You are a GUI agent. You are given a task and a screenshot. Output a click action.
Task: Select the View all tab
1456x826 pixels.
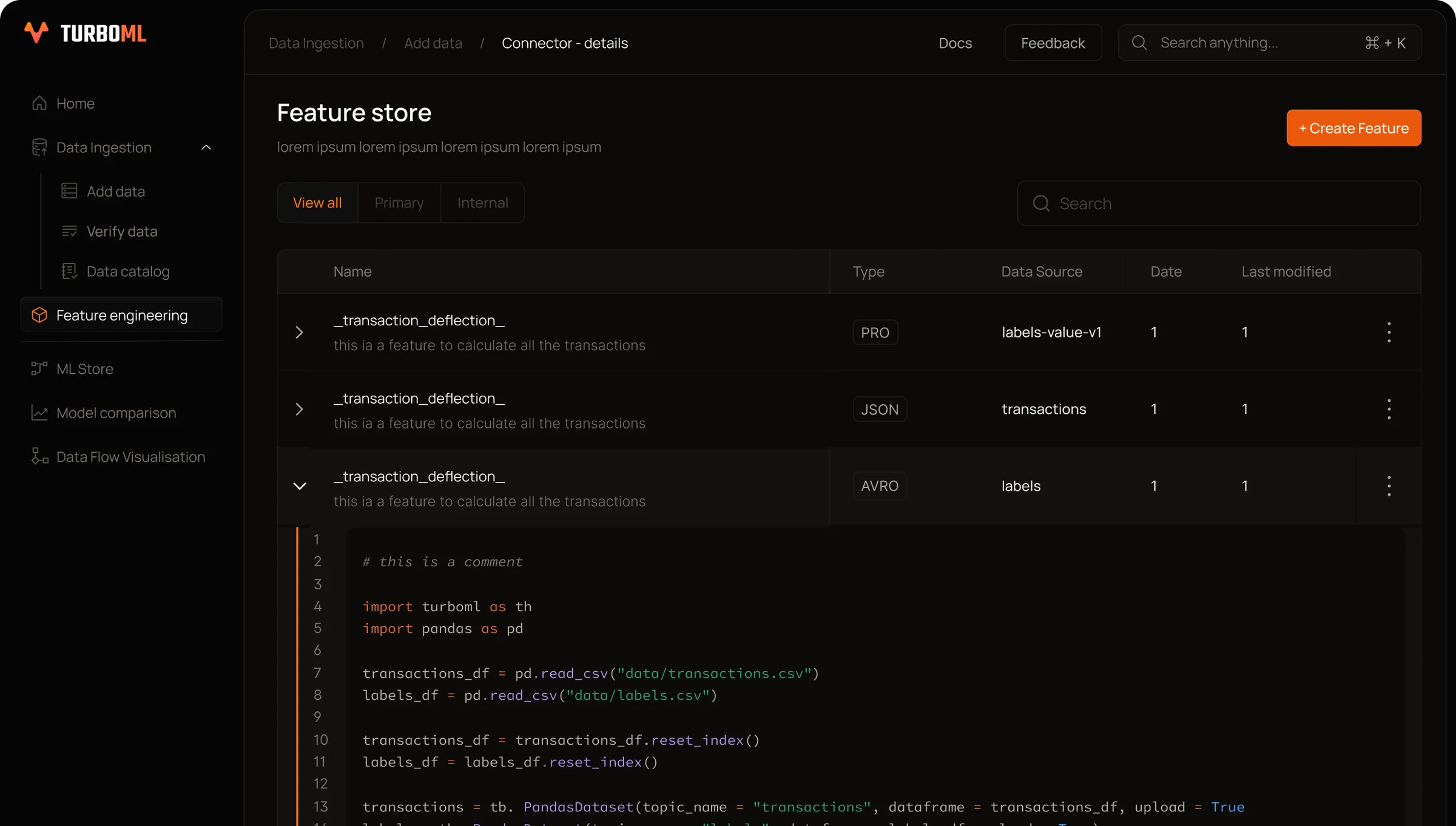pos(317,203)
